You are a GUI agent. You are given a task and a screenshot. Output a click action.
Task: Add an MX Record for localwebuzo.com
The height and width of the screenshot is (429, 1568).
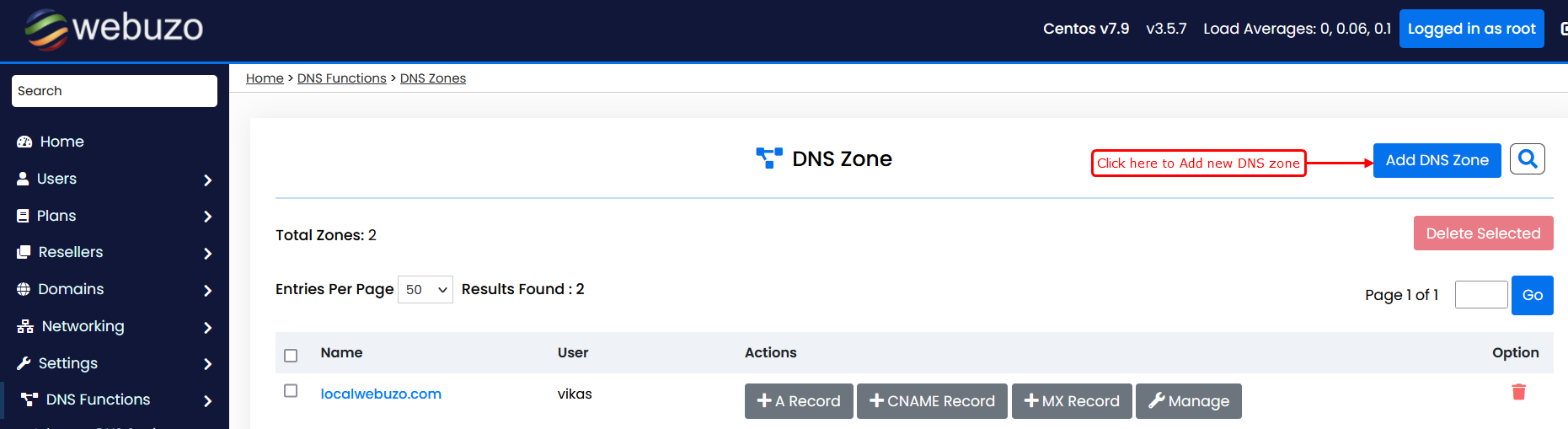click(1071, 401)
